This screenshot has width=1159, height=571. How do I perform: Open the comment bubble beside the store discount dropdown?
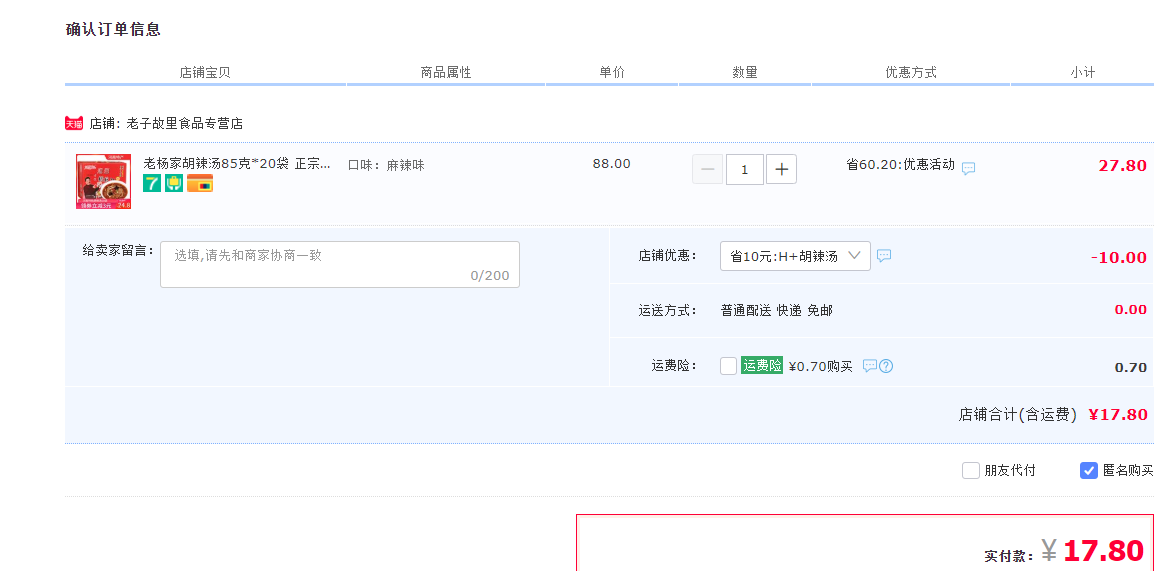pyautogui.click(x=883, y=256)
